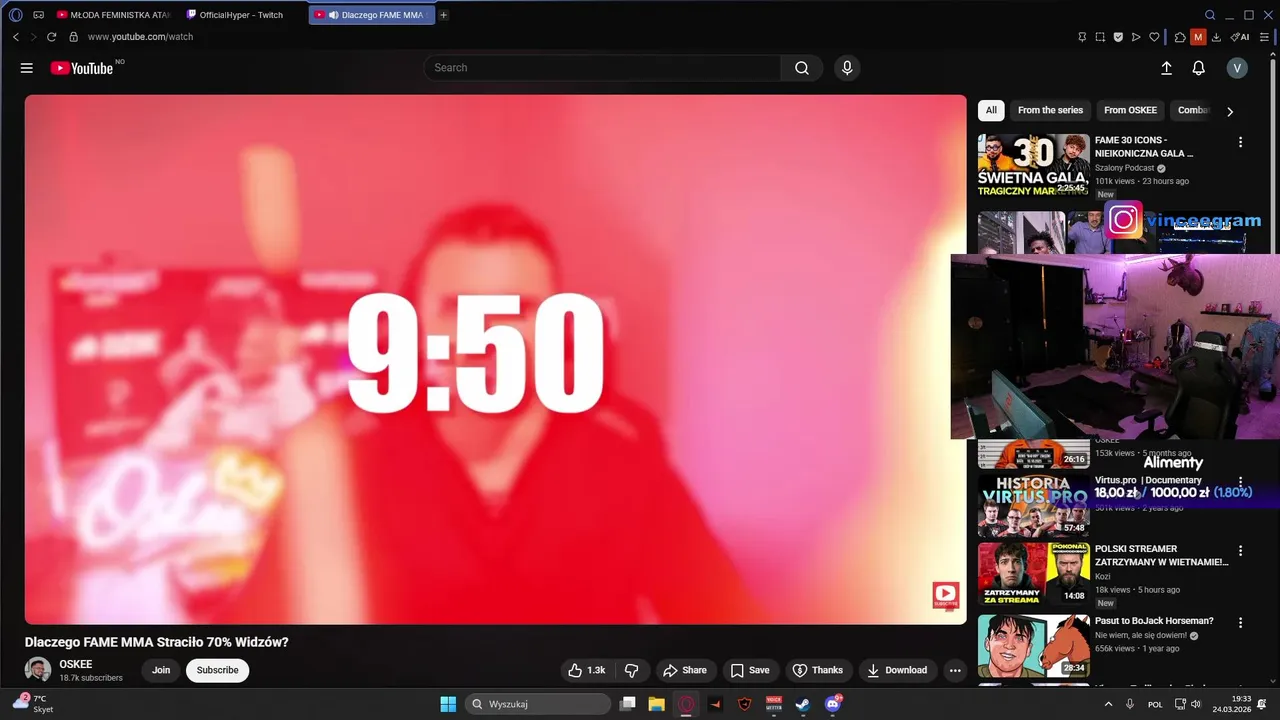1280x720 pixels.
Task: Mute the tab via the speaker icon on Dlaczego FAME MMA tab
Action: point(333,15)
